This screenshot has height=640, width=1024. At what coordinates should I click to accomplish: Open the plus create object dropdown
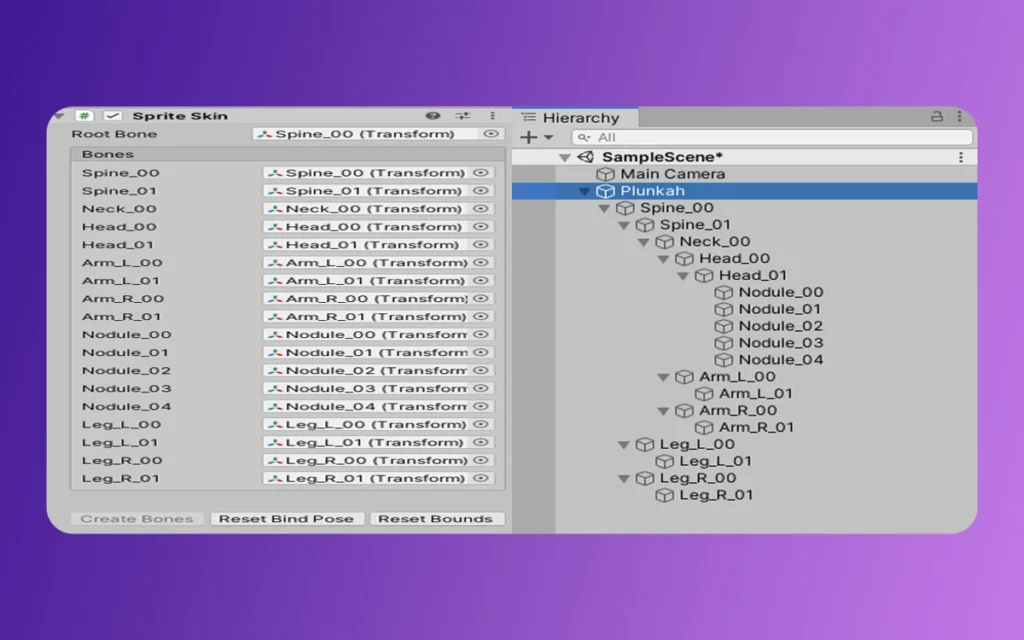[x=535, y=137]
